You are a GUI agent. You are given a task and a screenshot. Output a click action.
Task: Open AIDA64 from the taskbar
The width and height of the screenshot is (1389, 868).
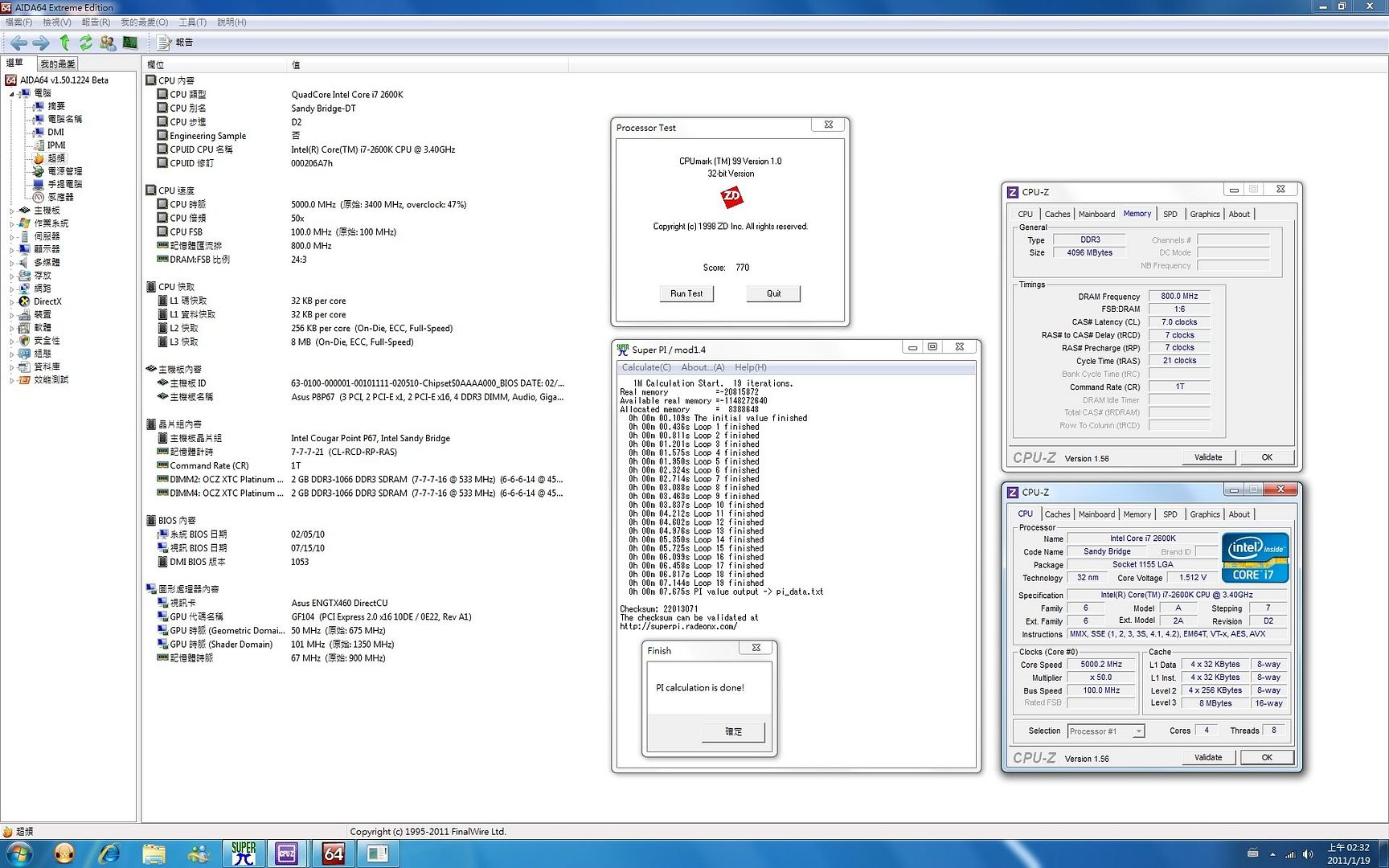point(333,854)
